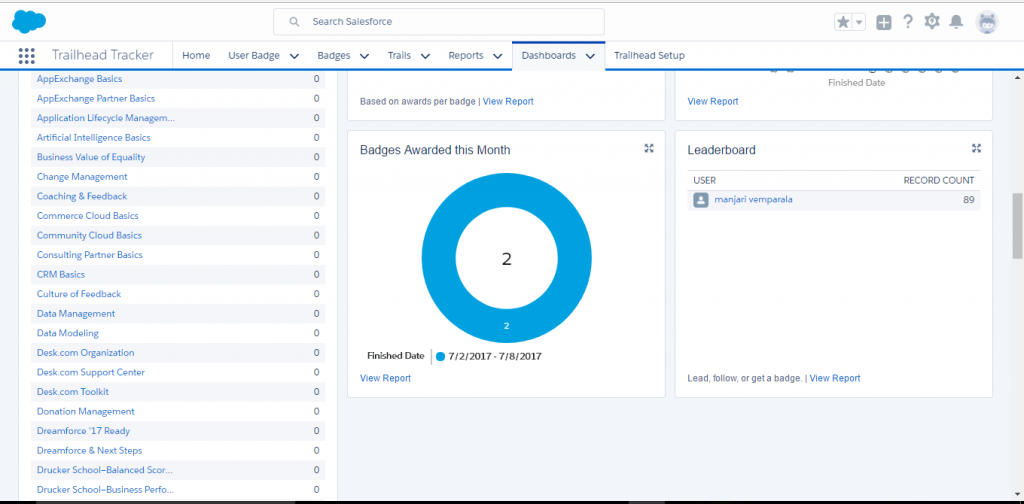The width and height of the screenshot is (1024, 504).
Task: Open Artificial Intelligence Basics link
Action: (93, 138)
